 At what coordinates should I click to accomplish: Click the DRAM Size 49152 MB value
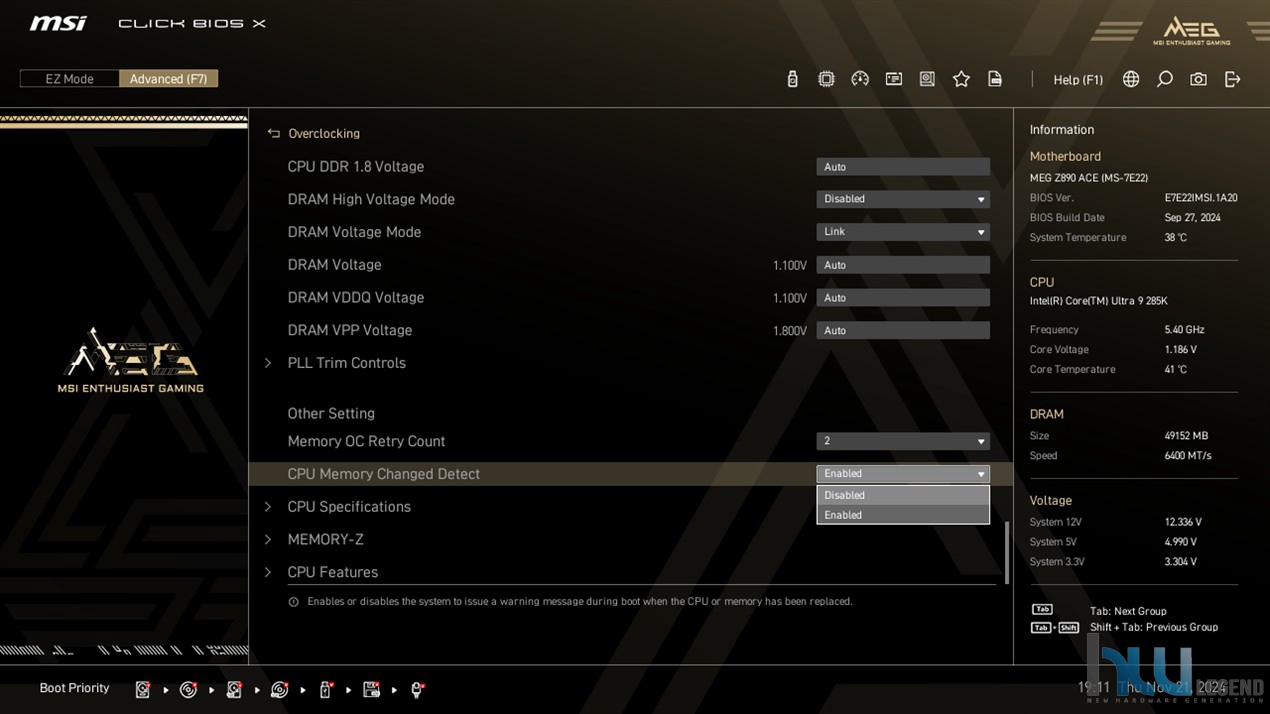[1186, 436]
